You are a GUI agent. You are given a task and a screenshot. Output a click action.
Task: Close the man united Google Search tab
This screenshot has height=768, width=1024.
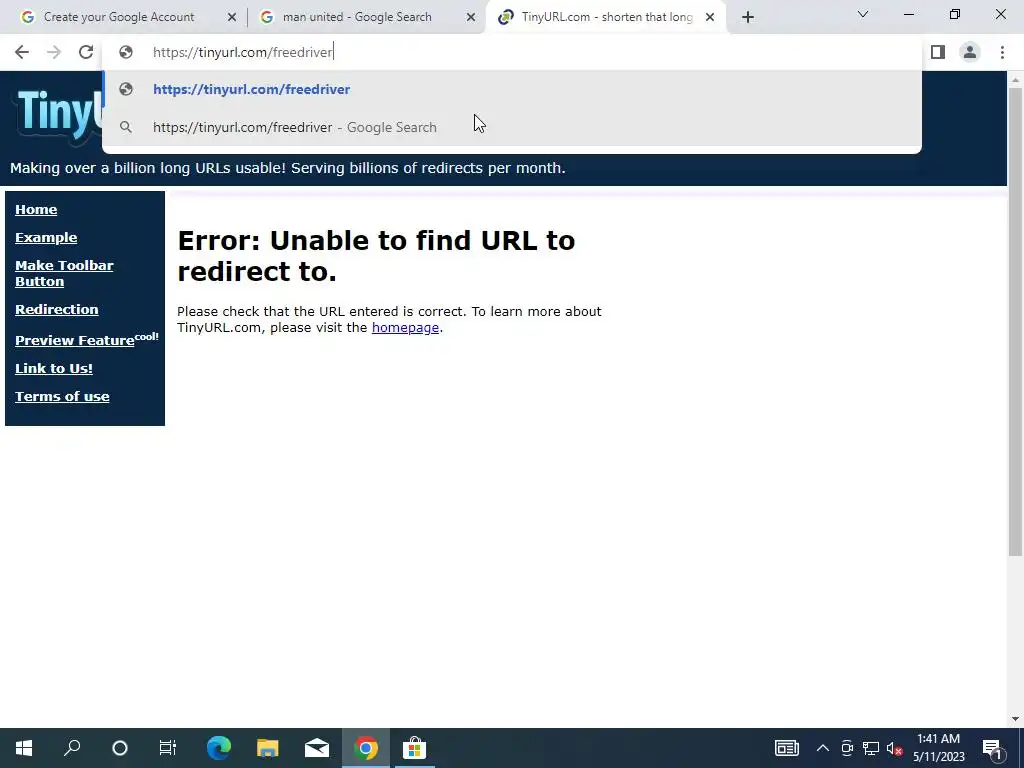tap(471, 18)
